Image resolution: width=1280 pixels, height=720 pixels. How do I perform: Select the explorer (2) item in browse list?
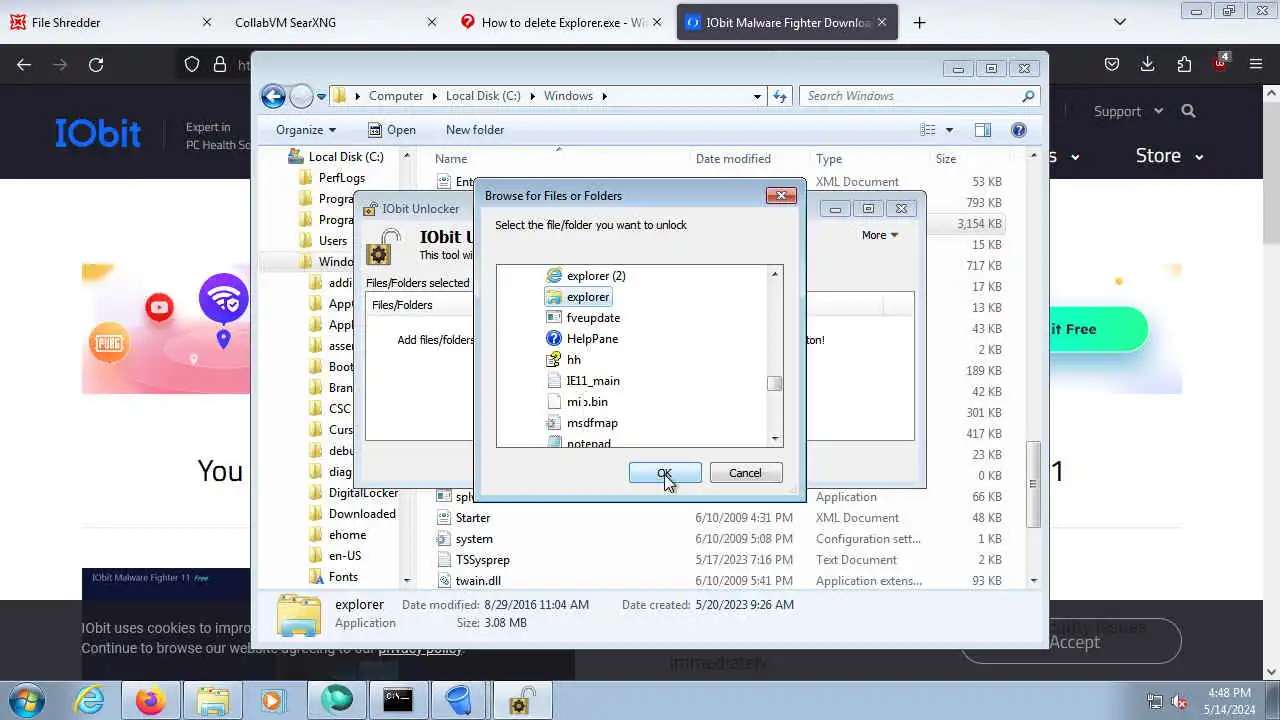[596, 276]
